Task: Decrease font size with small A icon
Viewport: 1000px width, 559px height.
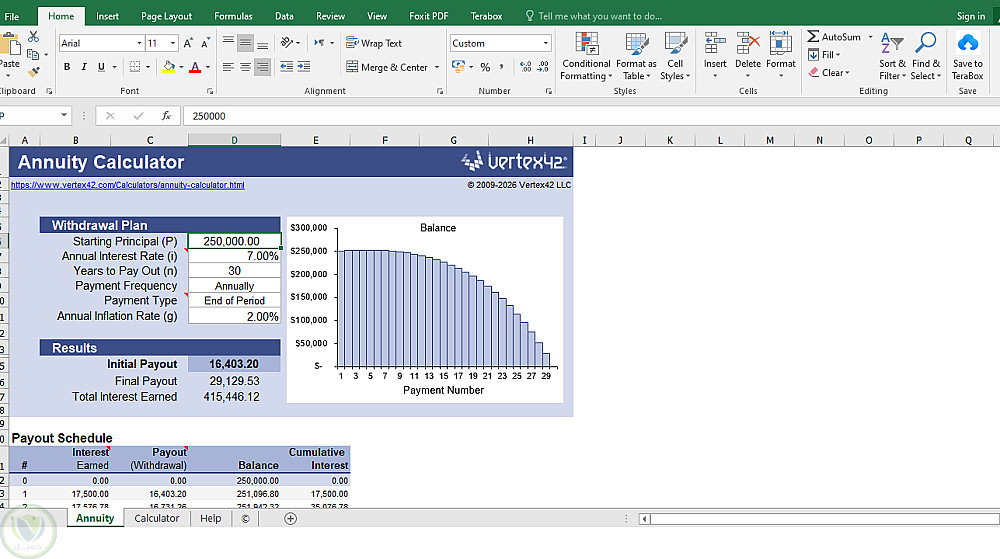Action: (205, 43)
